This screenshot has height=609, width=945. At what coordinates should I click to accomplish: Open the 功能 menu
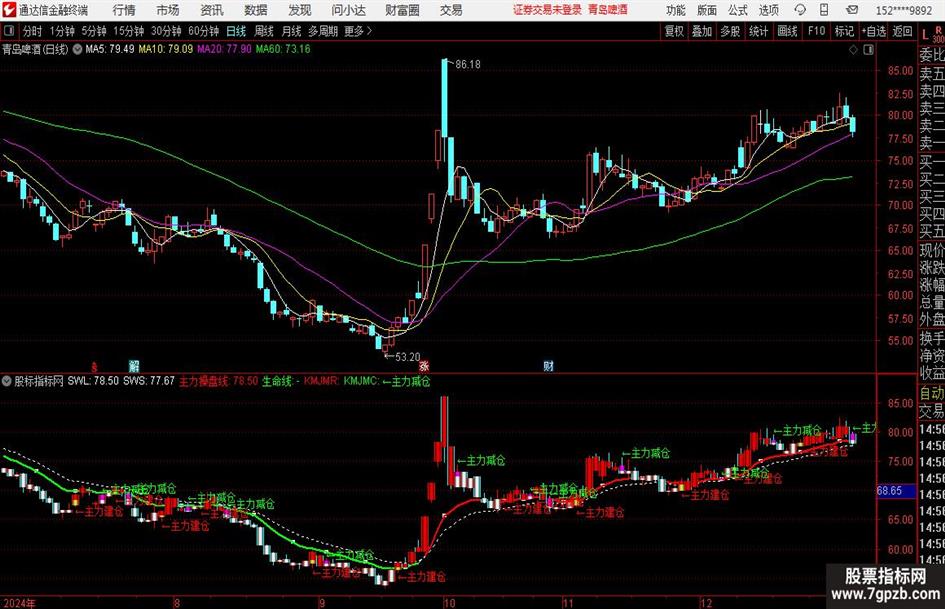click(x=676, y=10)
